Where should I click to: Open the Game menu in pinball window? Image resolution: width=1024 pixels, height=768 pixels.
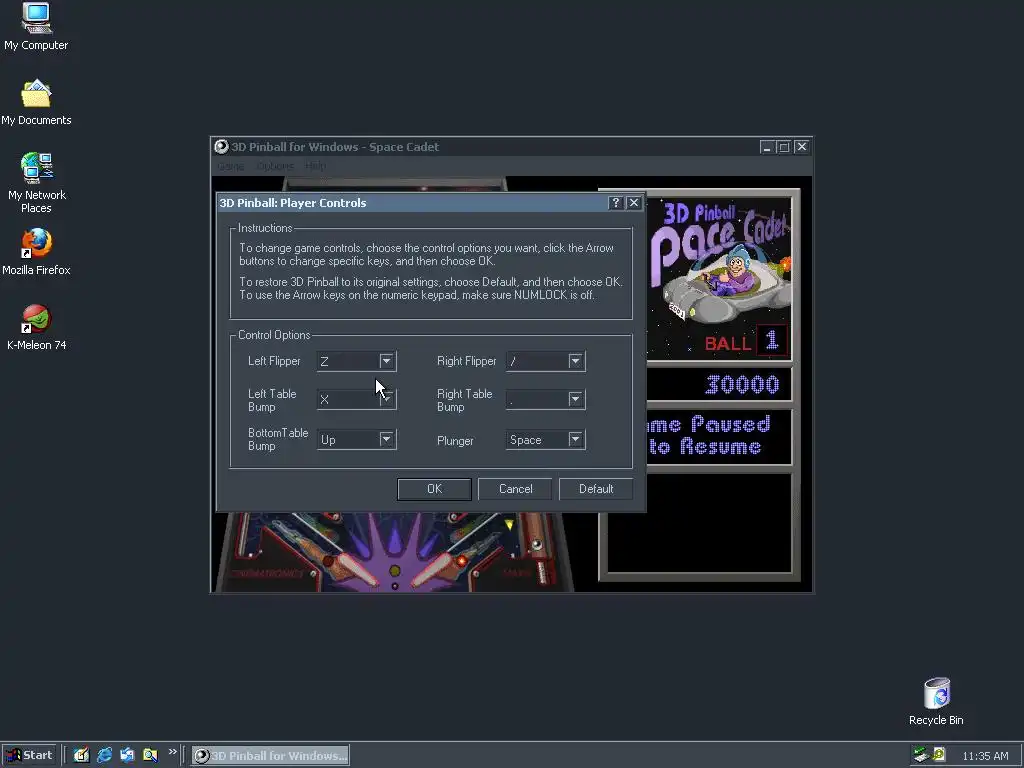231,166
